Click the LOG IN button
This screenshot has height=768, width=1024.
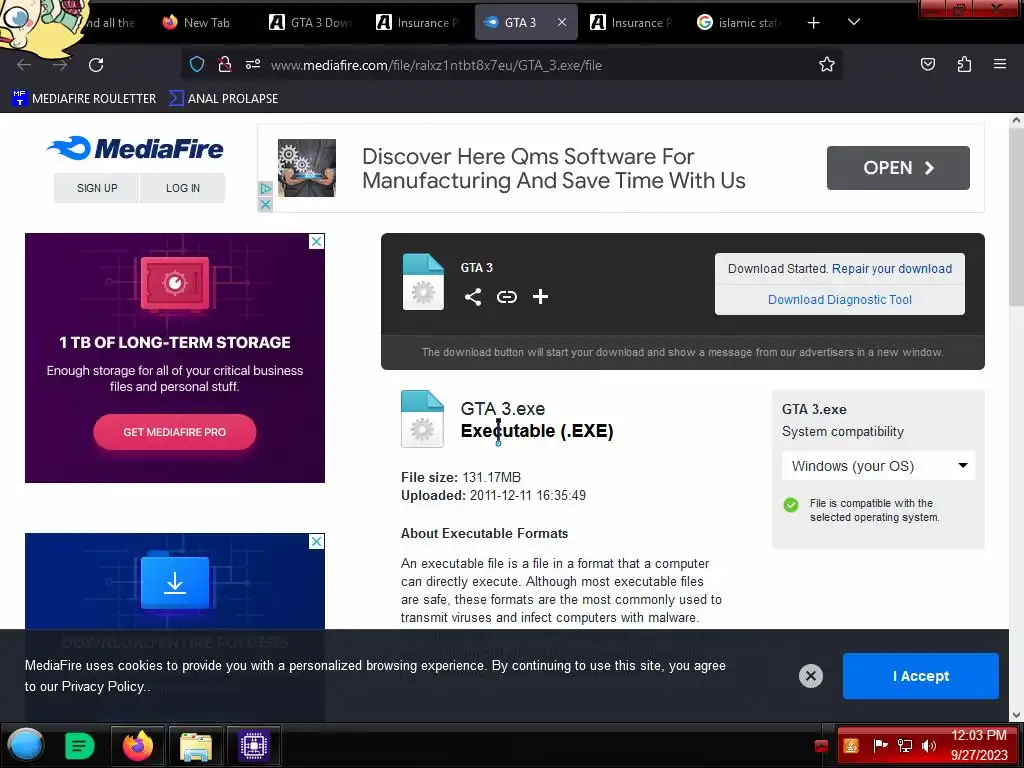(183, 188)
